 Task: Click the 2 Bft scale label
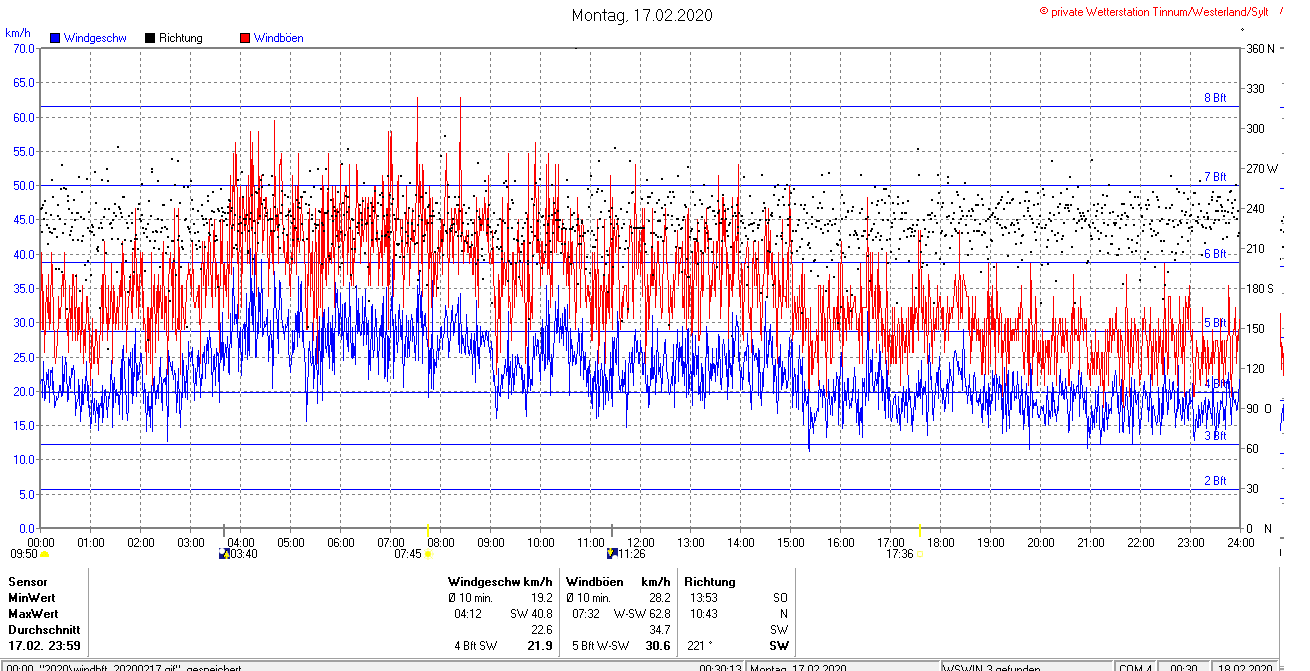(1215, 481)
